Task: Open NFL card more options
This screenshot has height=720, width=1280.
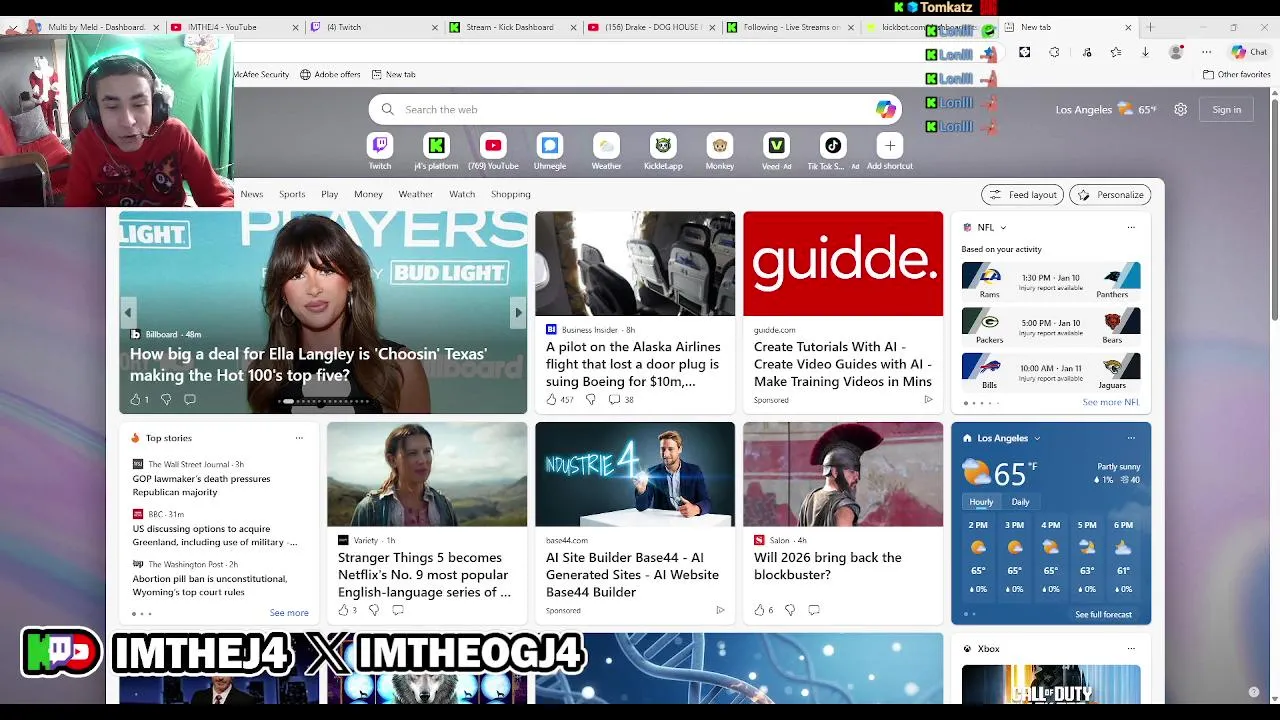Action: (1131, 227)
